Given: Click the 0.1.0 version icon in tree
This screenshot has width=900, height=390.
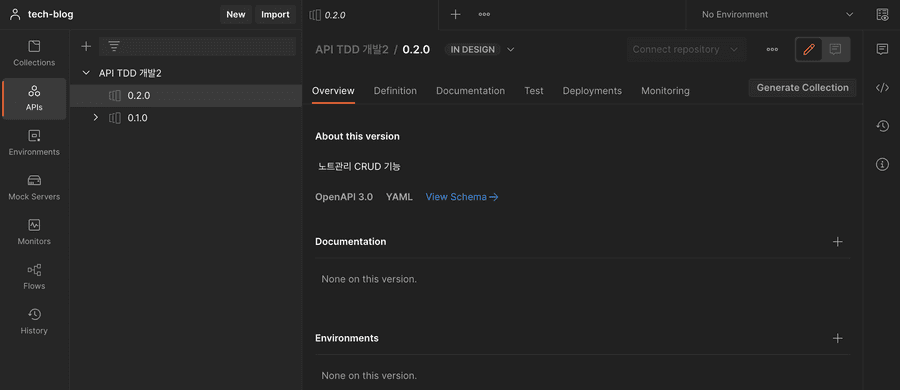Looking at the screenshot, I should point(115,118).
